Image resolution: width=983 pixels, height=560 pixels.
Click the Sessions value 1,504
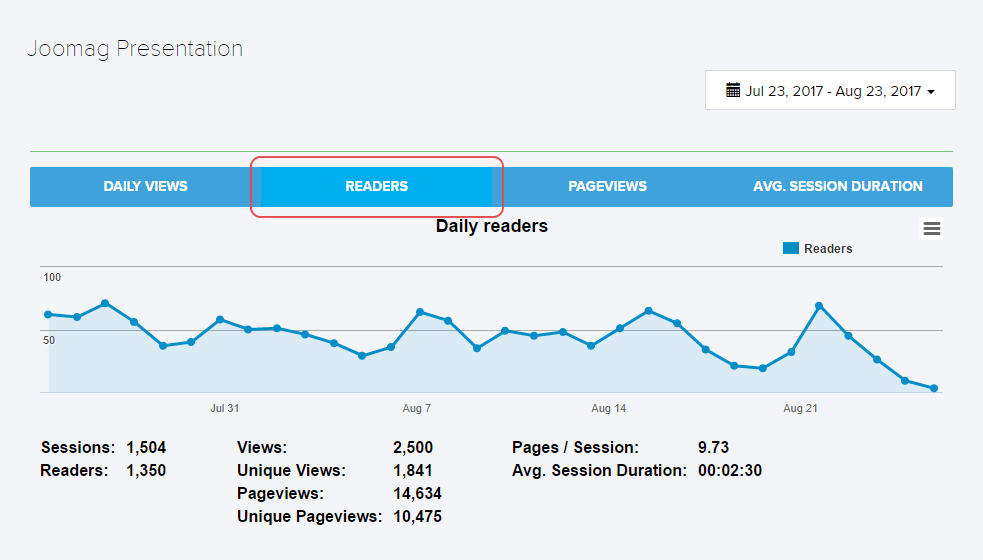click(146, 448)
